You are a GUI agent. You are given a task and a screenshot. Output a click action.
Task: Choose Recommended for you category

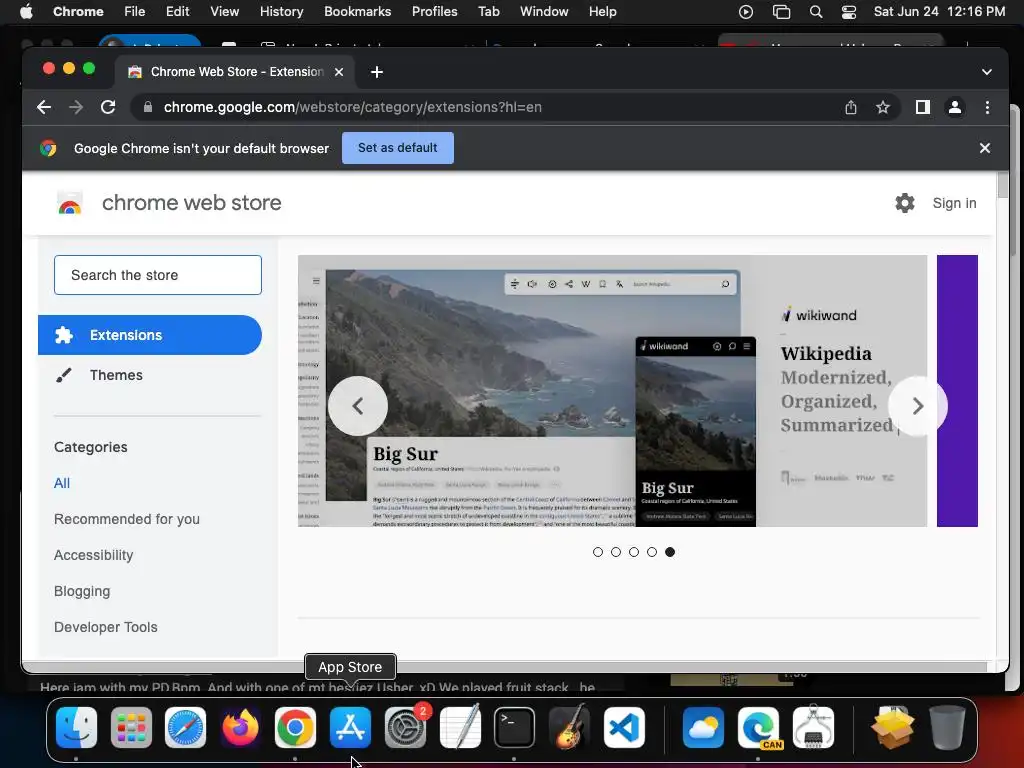coord(127,519)
